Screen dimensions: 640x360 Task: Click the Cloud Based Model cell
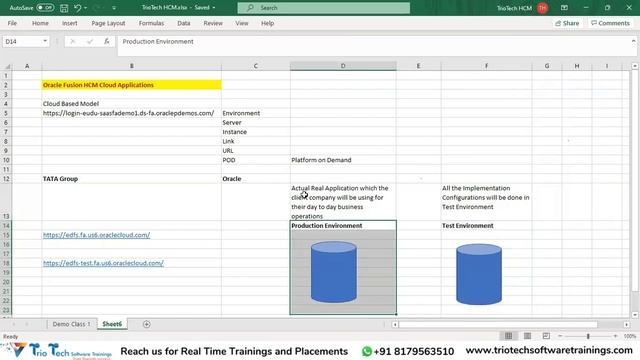tap(131, 104)
